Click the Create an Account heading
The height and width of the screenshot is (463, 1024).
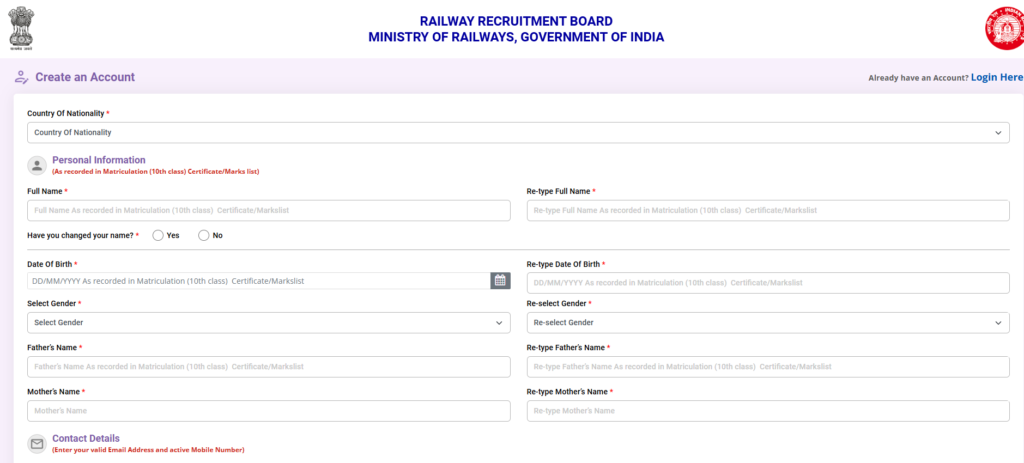(x=85, y=77)
